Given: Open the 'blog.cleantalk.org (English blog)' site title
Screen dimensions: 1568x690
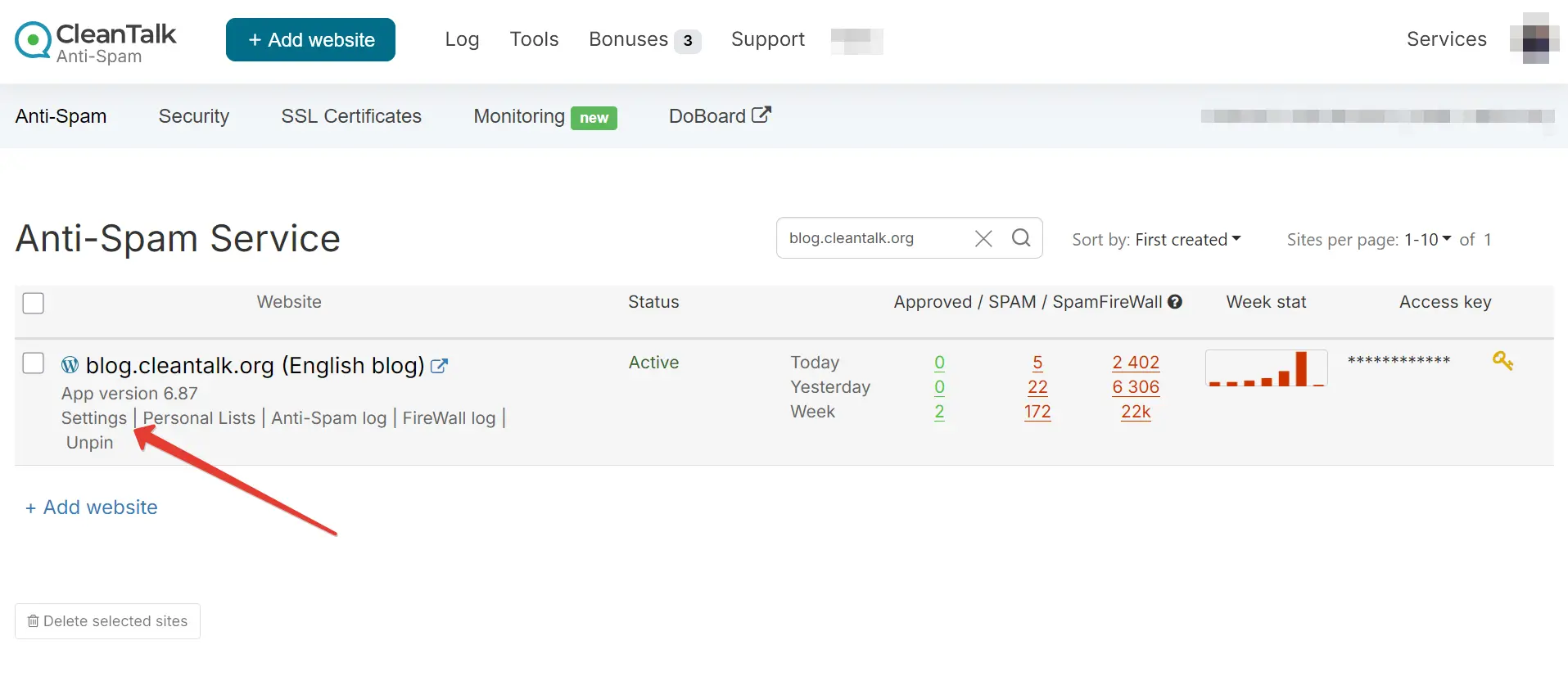Looking at the screenshot, I should click(255, 365).
